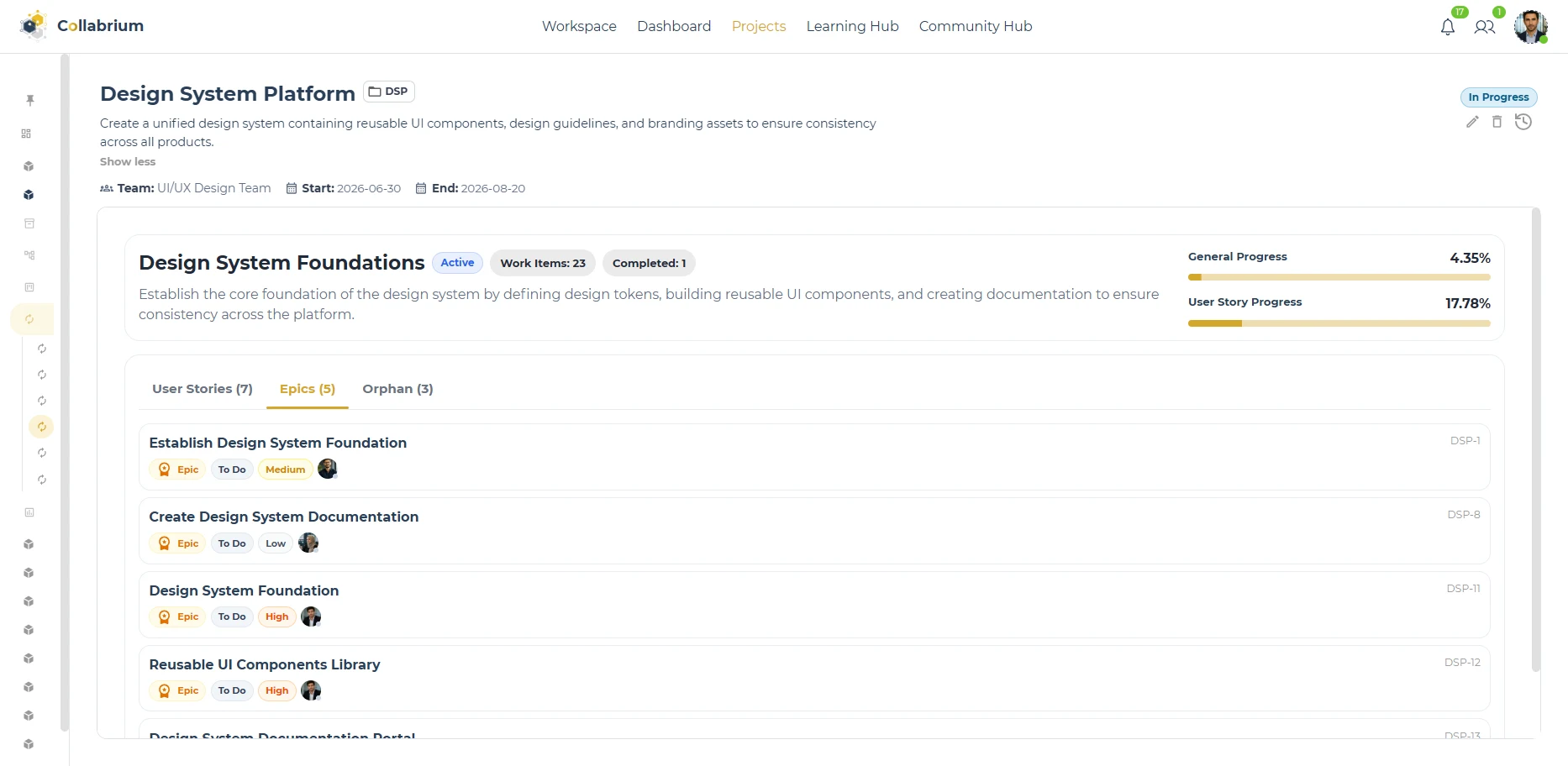Delete the project using trash icon
Viewport: 1568px width, 766px height.
coord(1497,122)
